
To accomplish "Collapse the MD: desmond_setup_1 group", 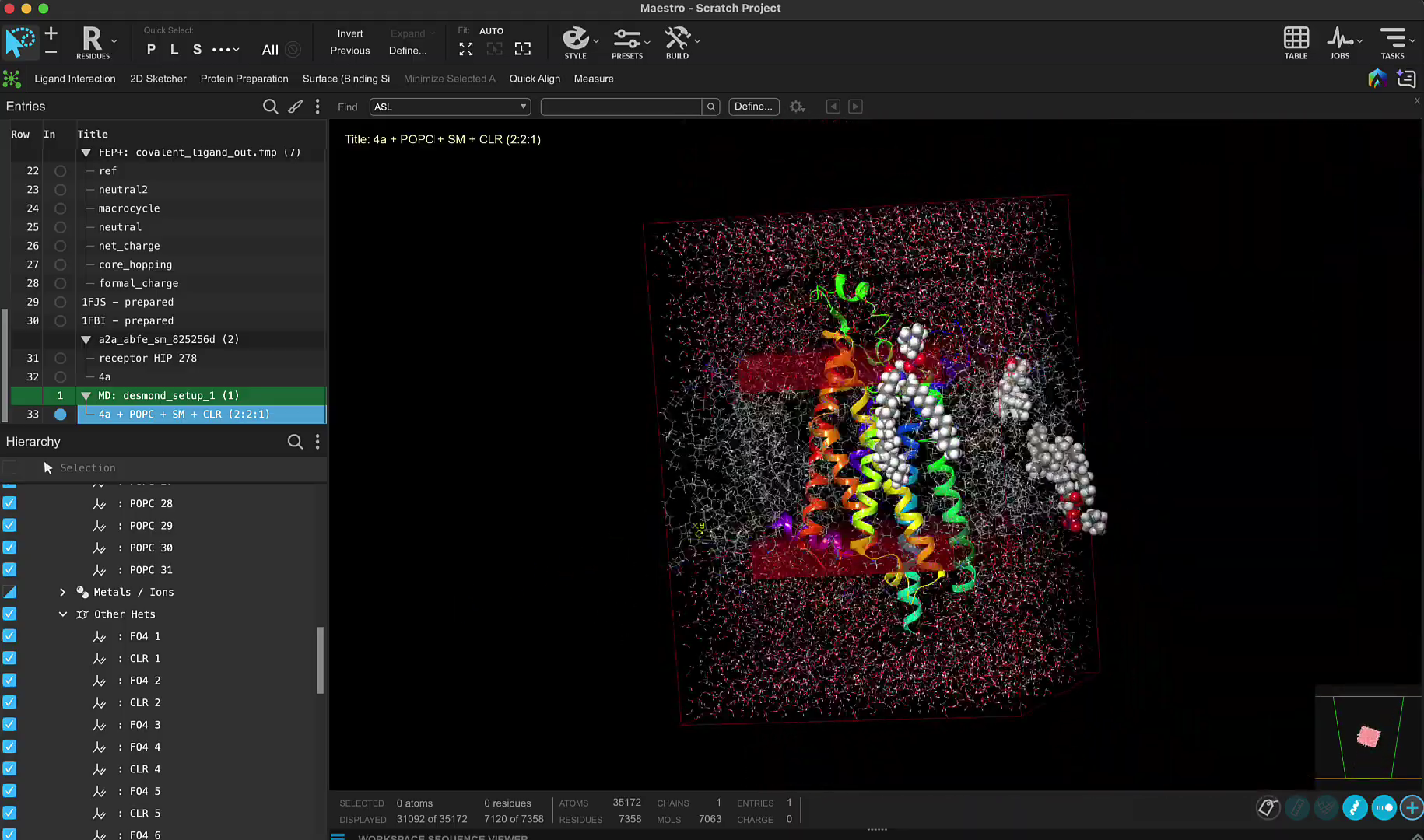I will point(86,396).
